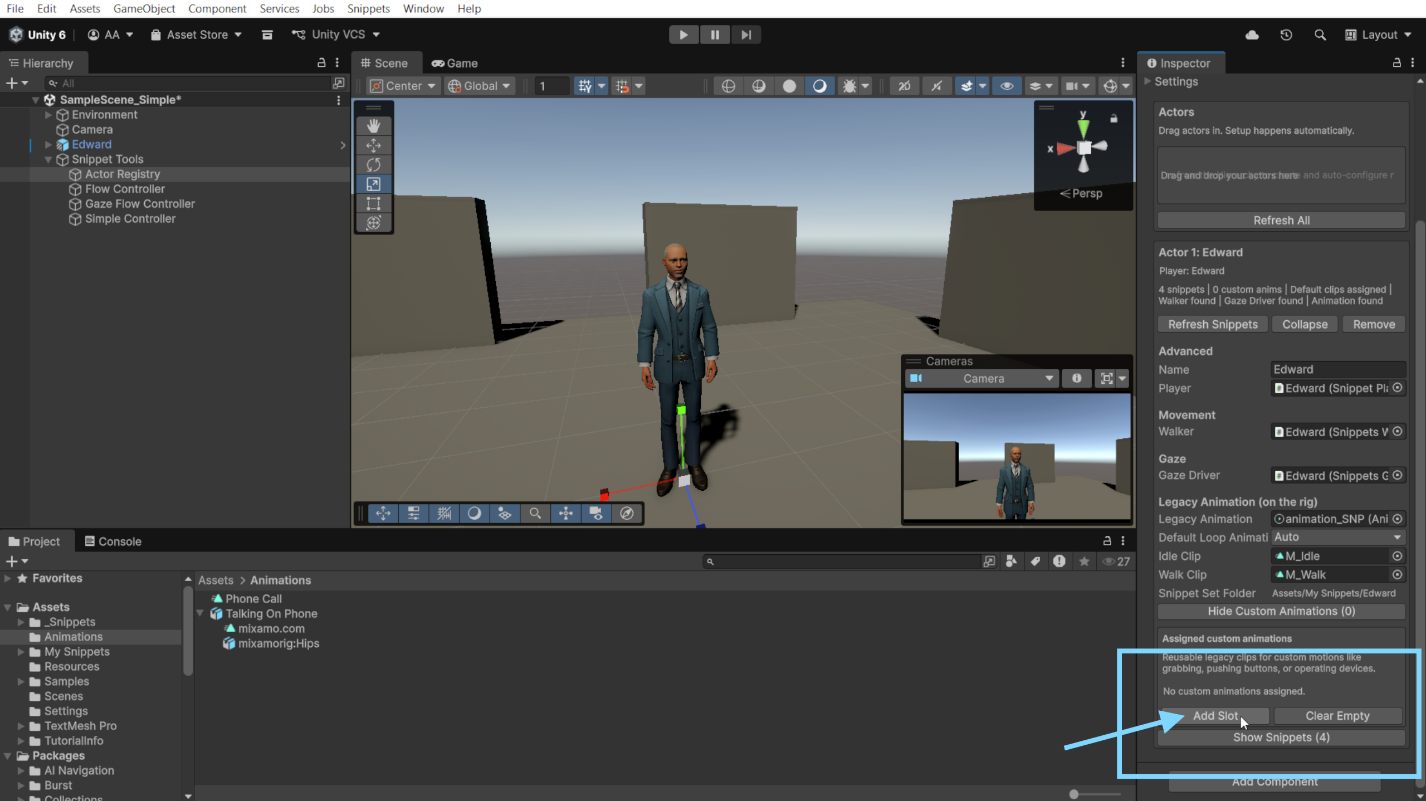Click the Name field containing Edward

coord(1338,370)
